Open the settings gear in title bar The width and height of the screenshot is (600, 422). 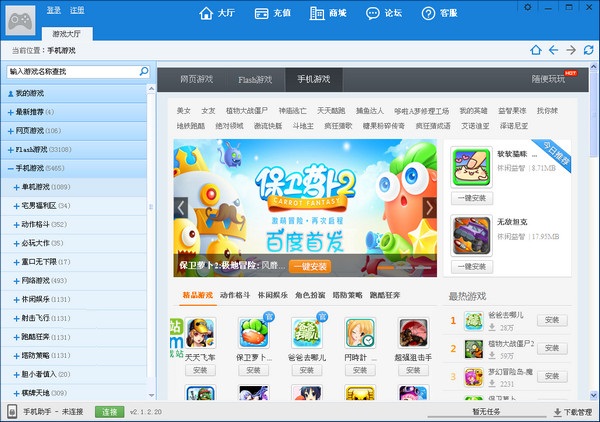pos(528,7)
